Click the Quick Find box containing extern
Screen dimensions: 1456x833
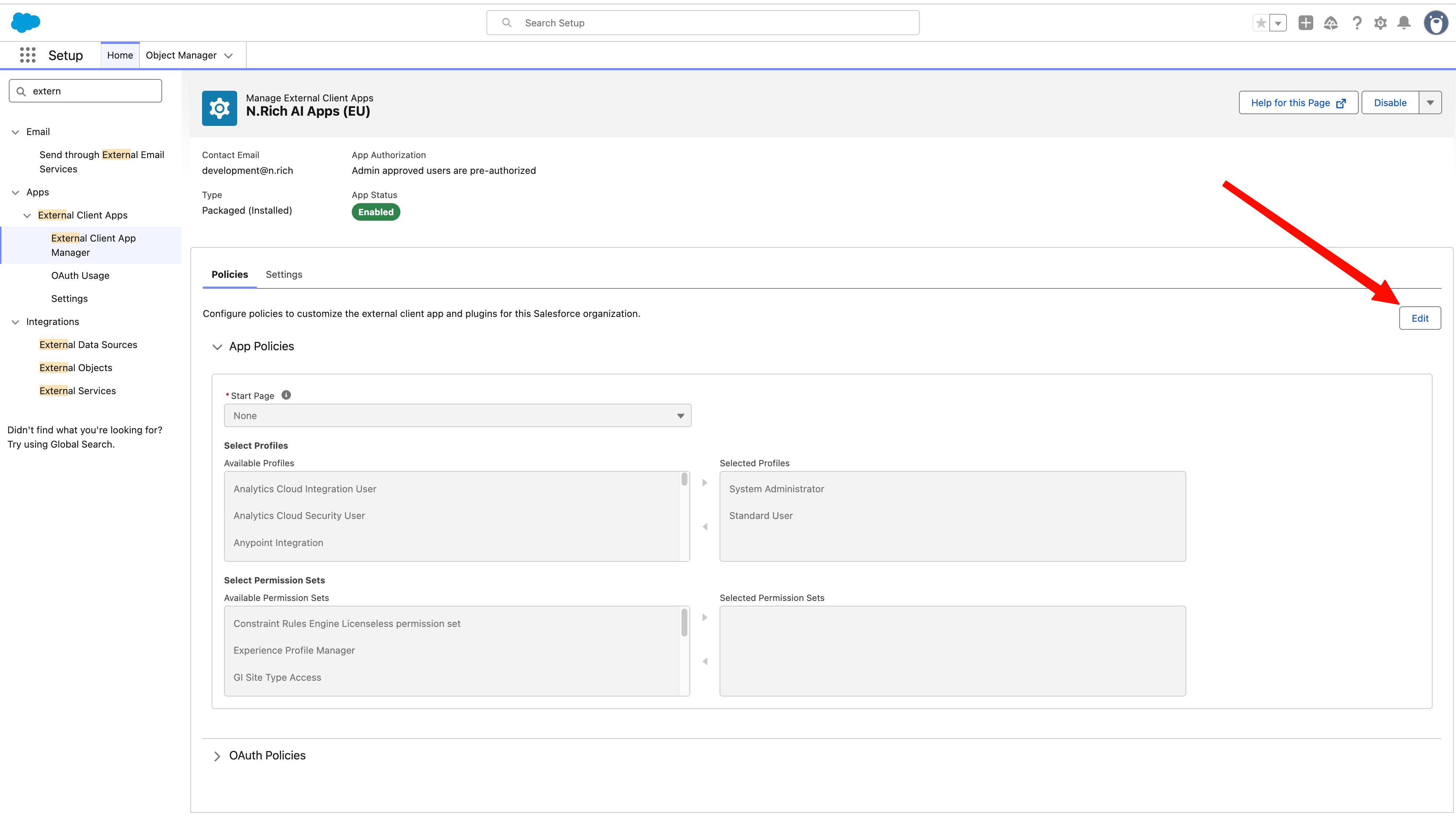point(86,91)
